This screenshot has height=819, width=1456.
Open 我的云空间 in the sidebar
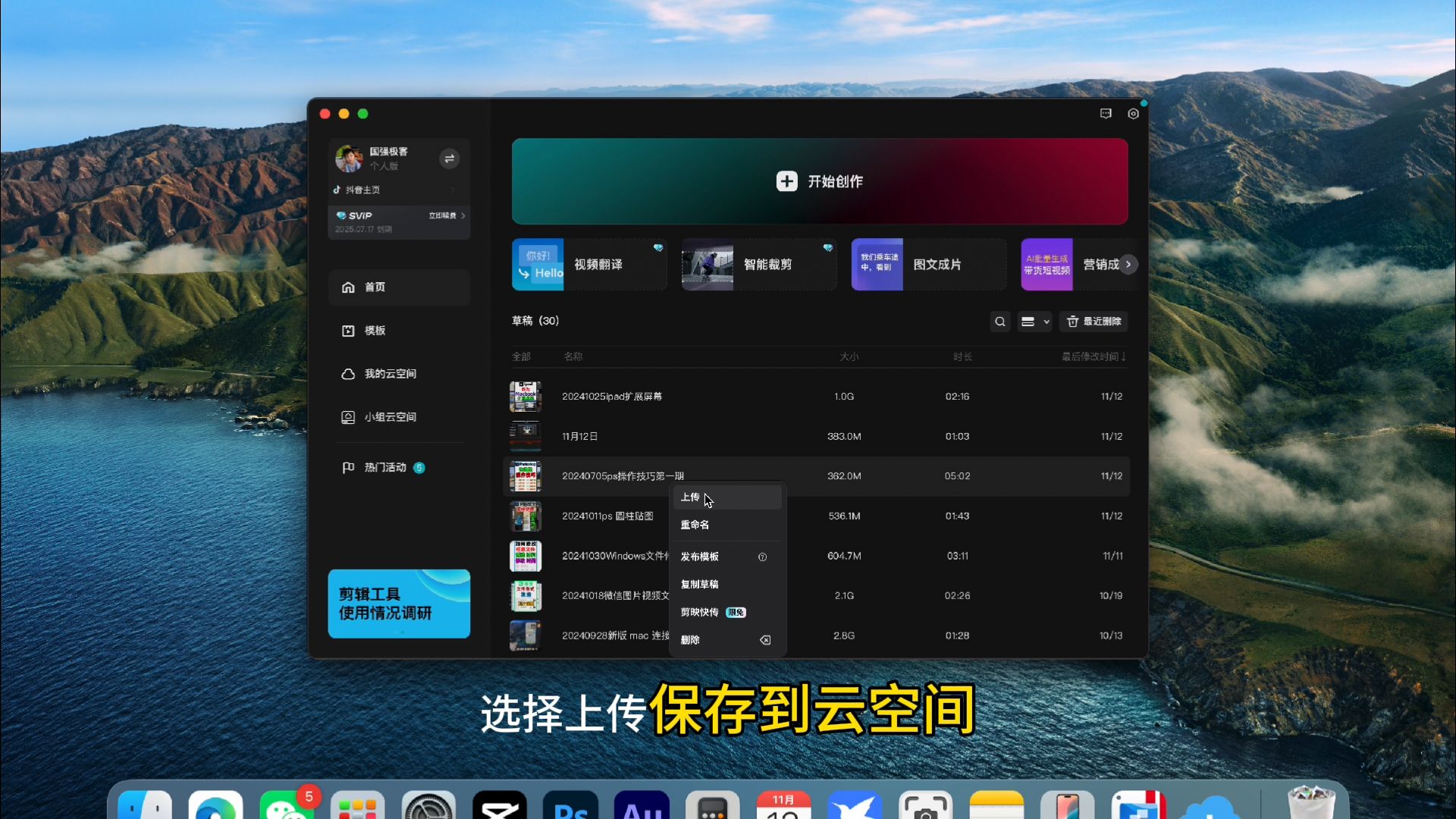click(x=399, y=374)
